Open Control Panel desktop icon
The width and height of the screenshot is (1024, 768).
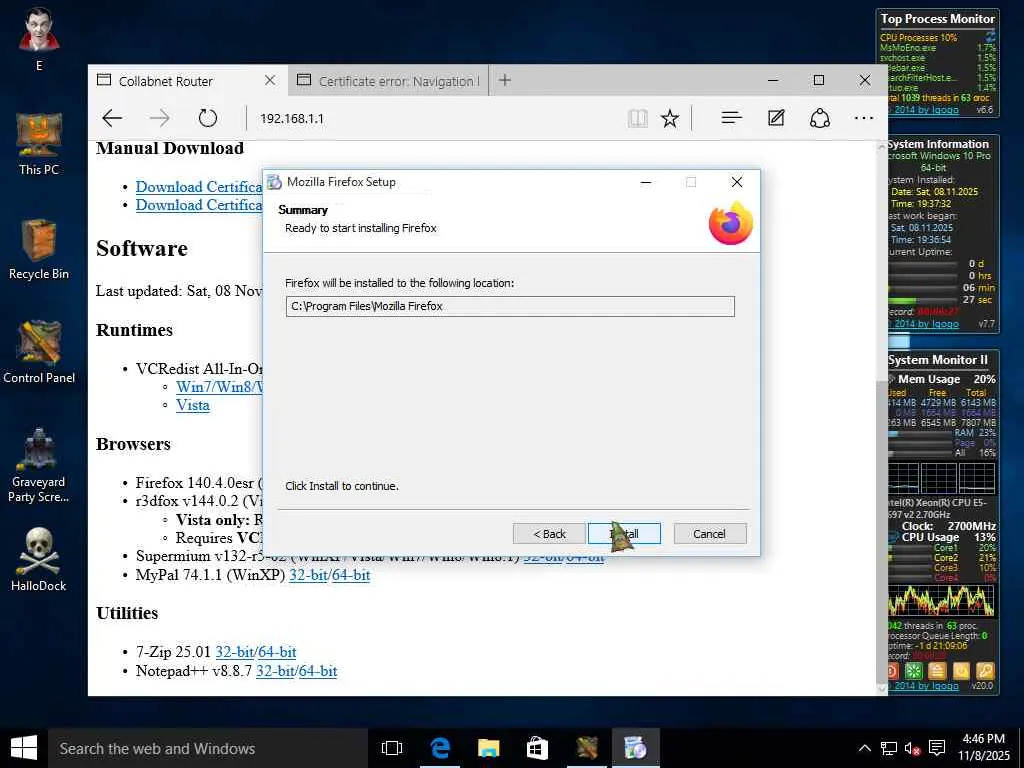(39, 351)
